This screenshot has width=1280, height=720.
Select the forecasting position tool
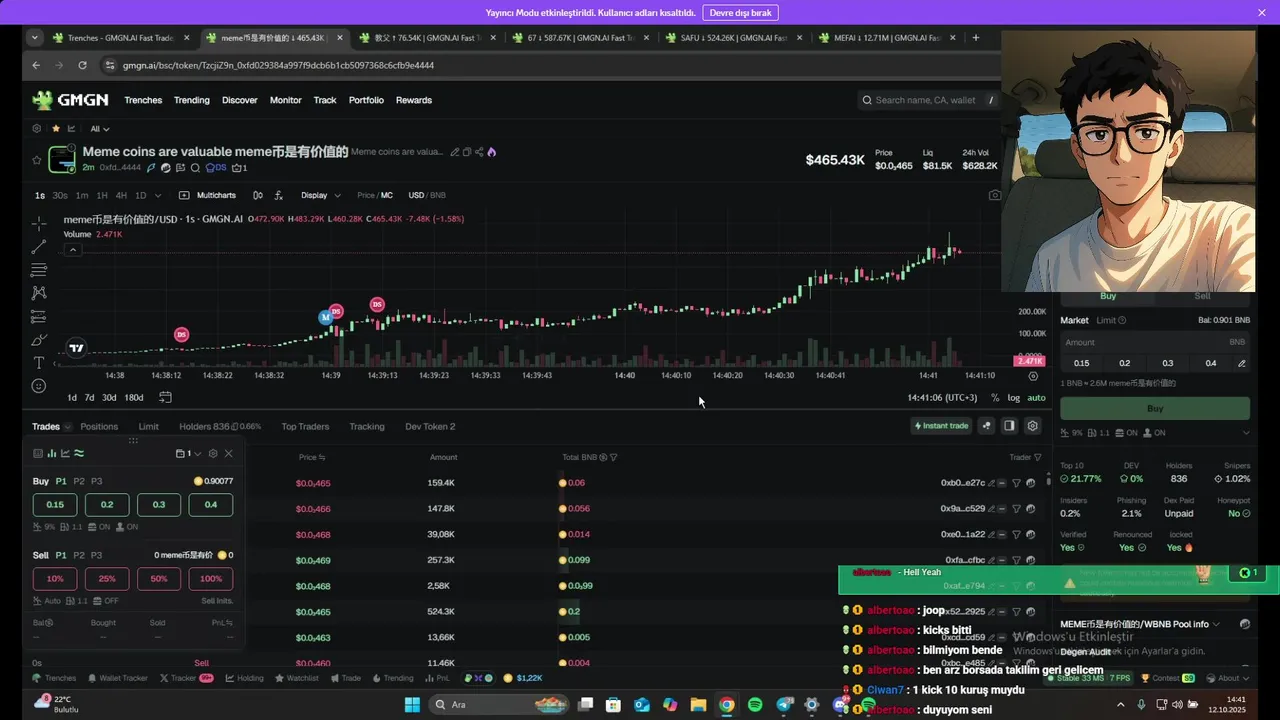click(38, 316)
